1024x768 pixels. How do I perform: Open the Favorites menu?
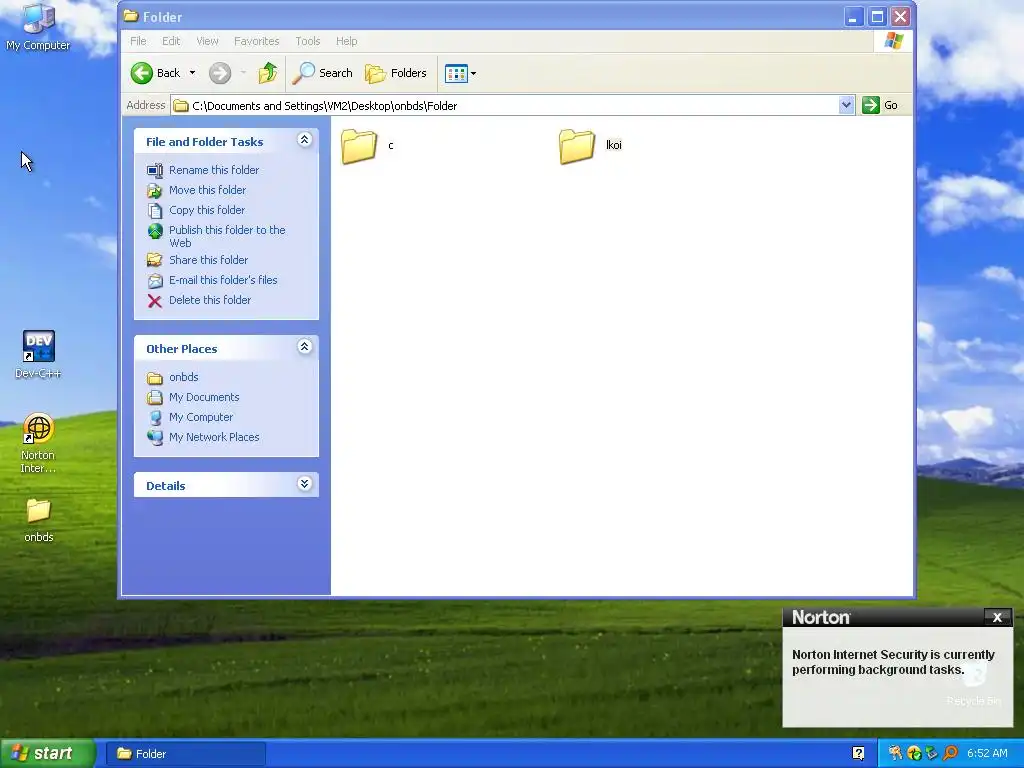click(257, 41)
